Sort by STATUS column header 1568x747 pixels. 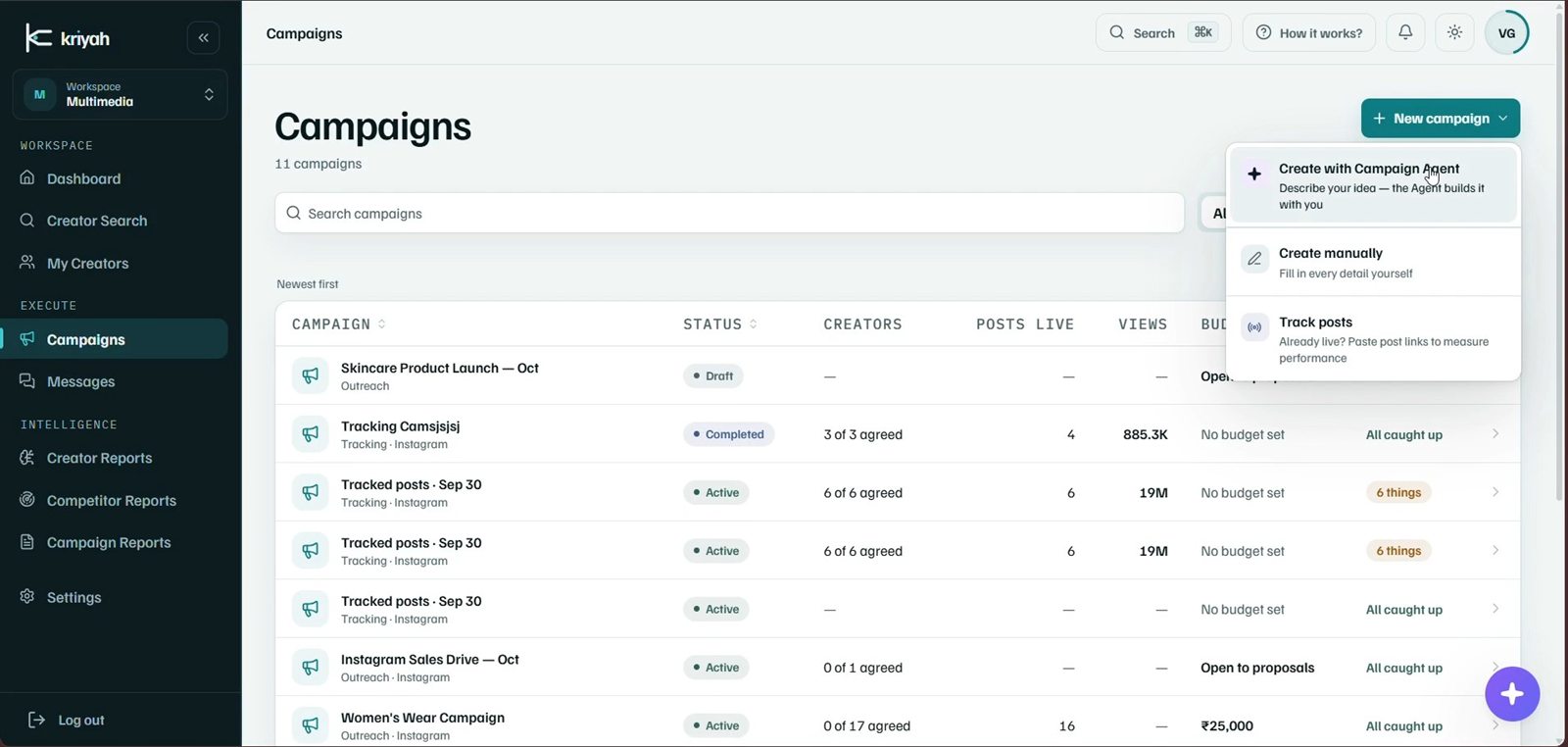720,324
